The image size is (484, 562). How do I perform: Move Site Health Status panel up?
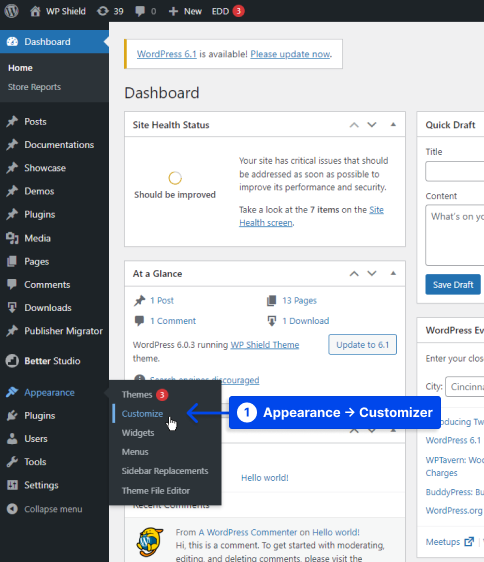(354, 125)
